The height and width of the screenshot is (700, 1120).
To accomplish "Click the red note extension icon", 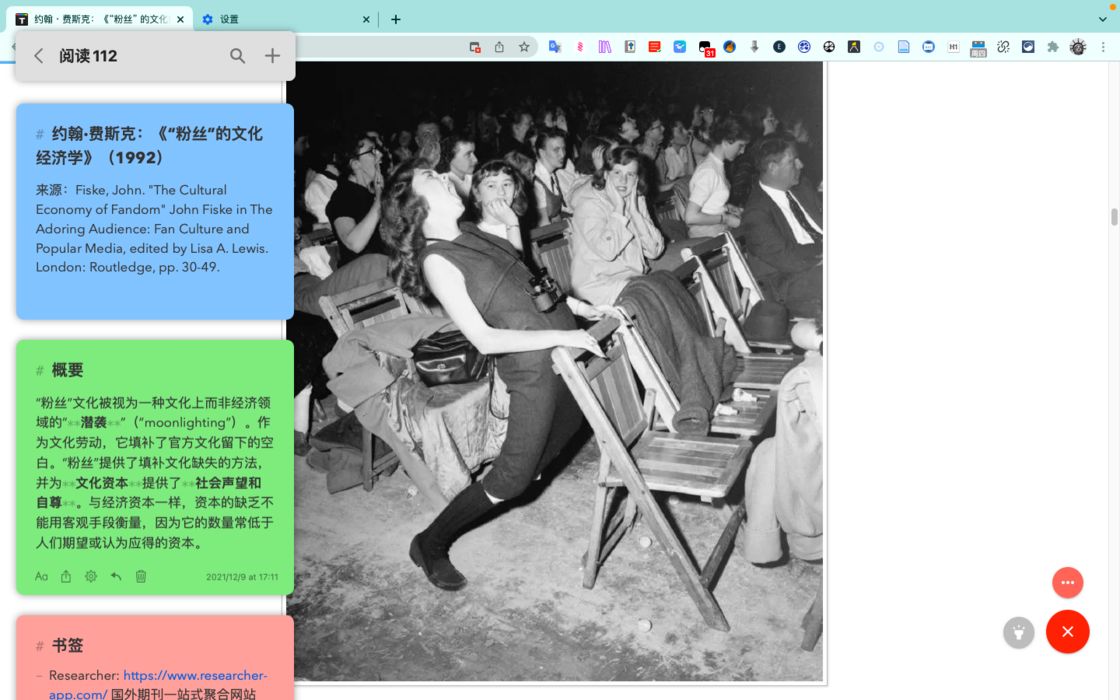I will click(654, 47).
